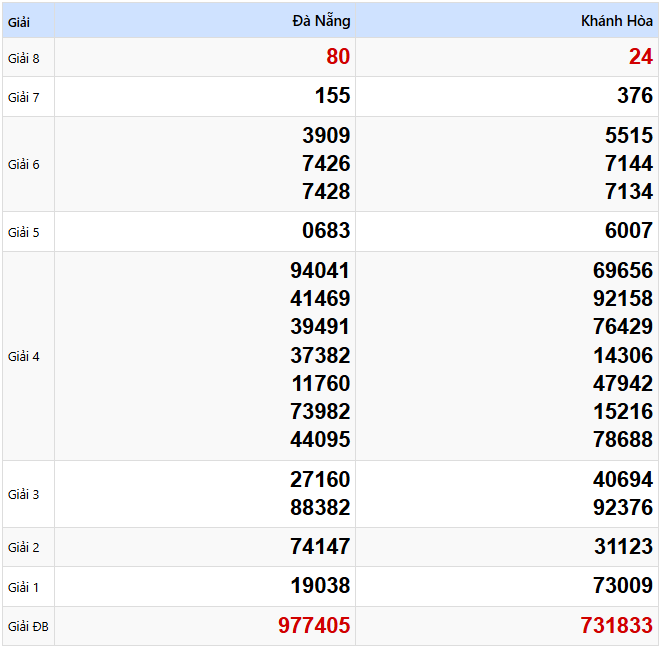Screen dimensions: 662x650
Task: Select the Giải ĐB row label
Action: [27, 627]
